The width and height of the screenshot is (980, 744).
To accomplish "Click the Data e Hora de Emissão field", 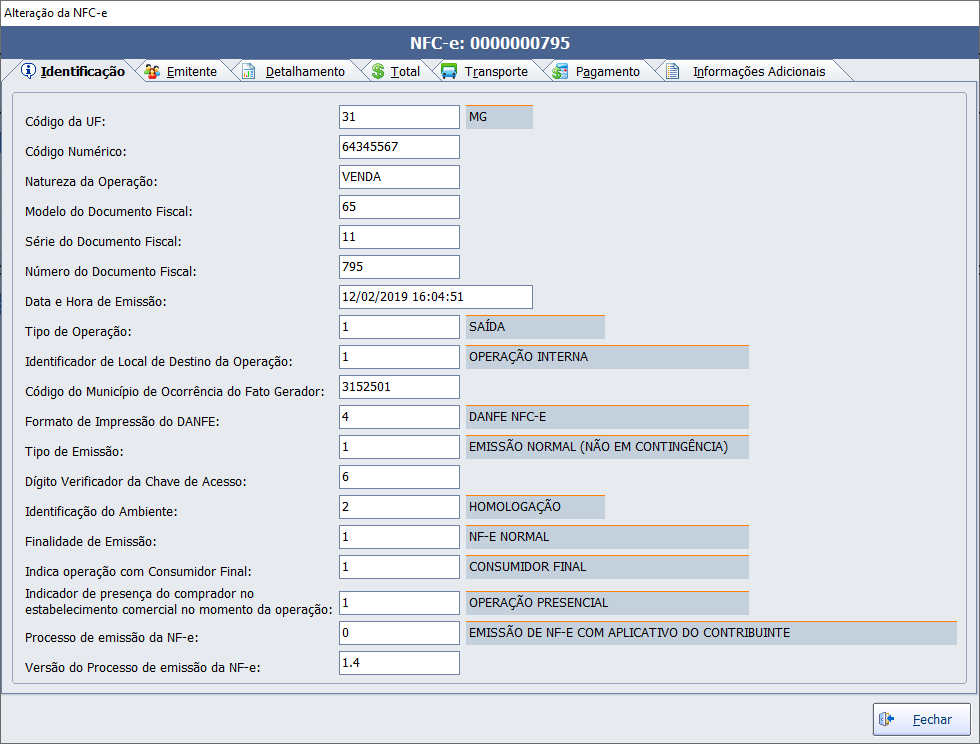I will coord(435,297).
